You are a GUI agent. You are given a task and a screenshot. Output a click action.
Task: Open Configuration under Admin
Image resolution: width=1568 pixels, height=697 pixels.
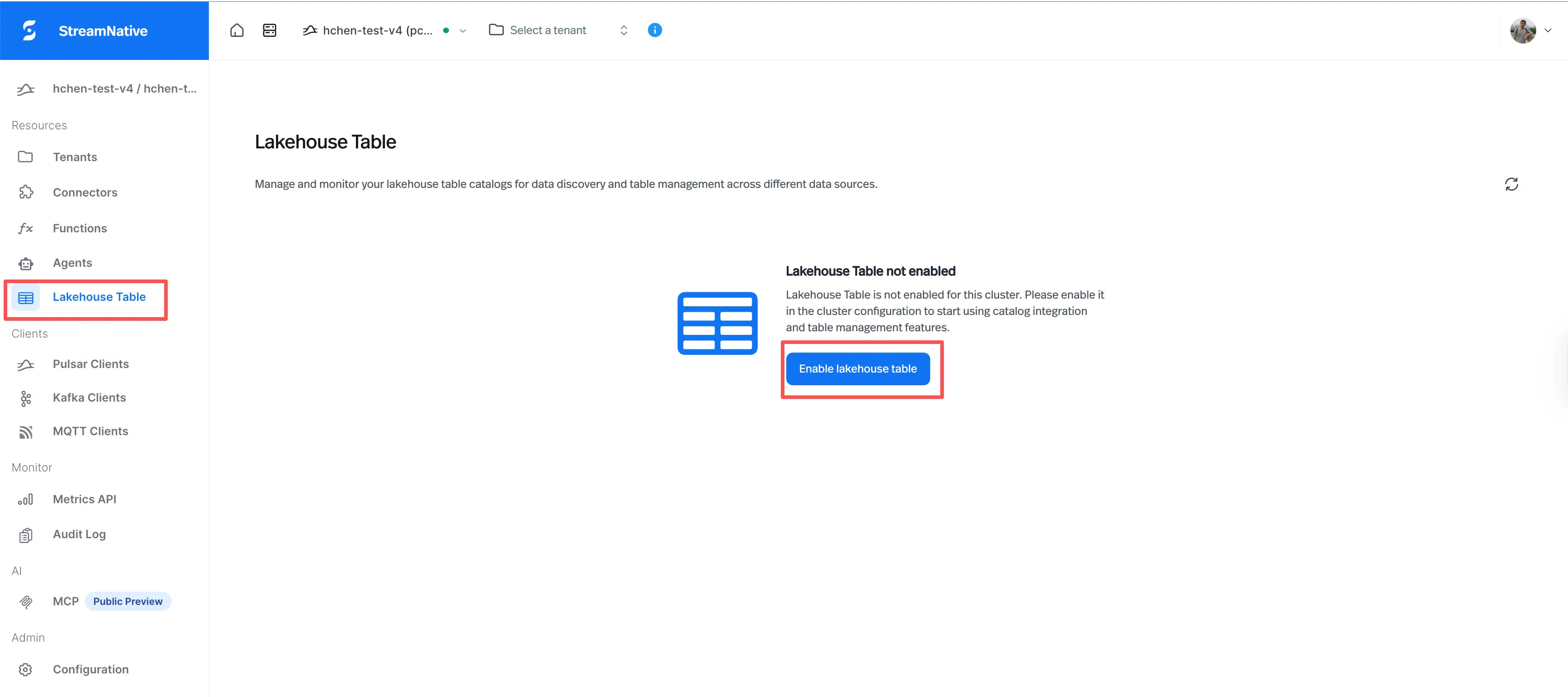(x=91, y=669)
